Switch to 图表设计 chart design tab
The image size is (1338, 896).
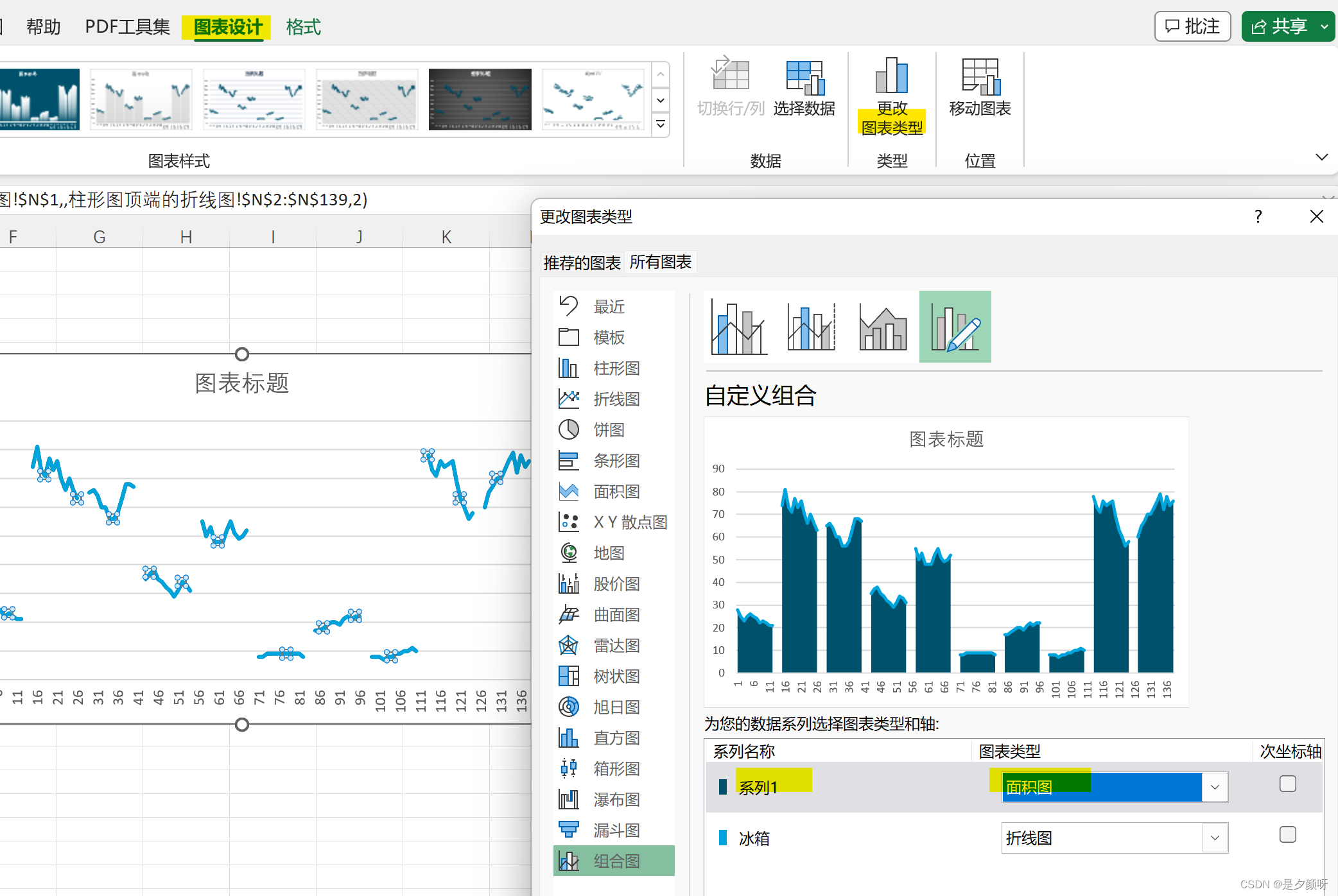(228, 27)
